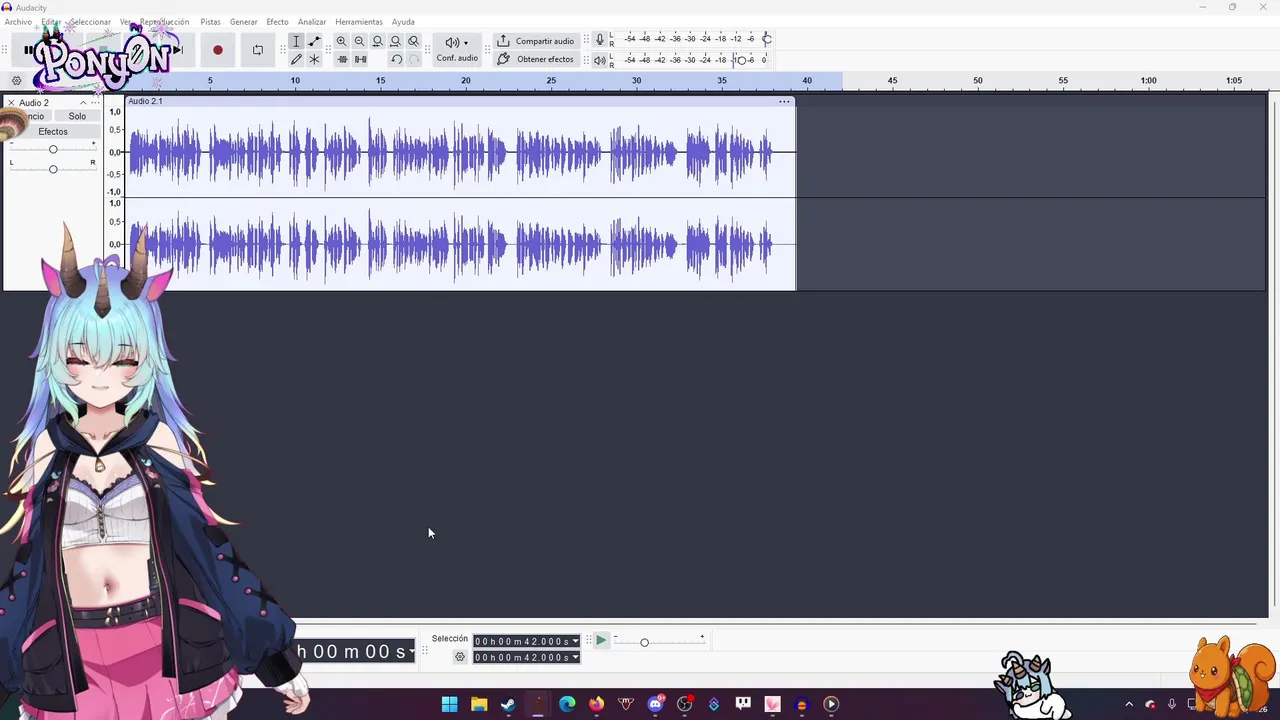Select the Audio 2.1 clip title bar

coord(459,101)
